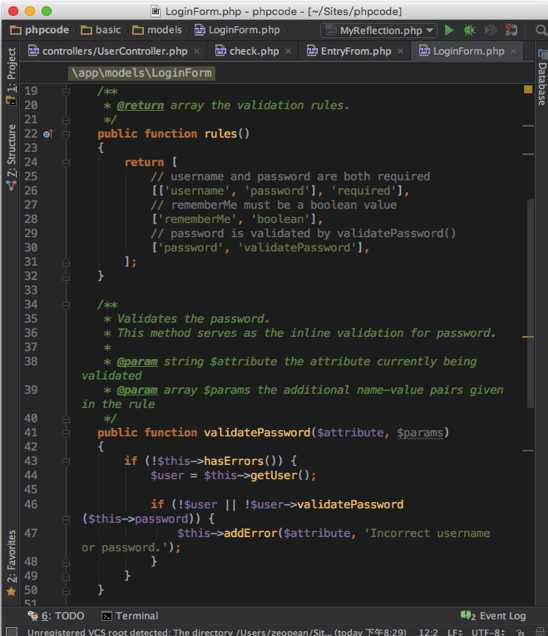Select models breadcrumb folder
Image resolution: width=548 pixels, height=636 pixels.
click(157, 30)
